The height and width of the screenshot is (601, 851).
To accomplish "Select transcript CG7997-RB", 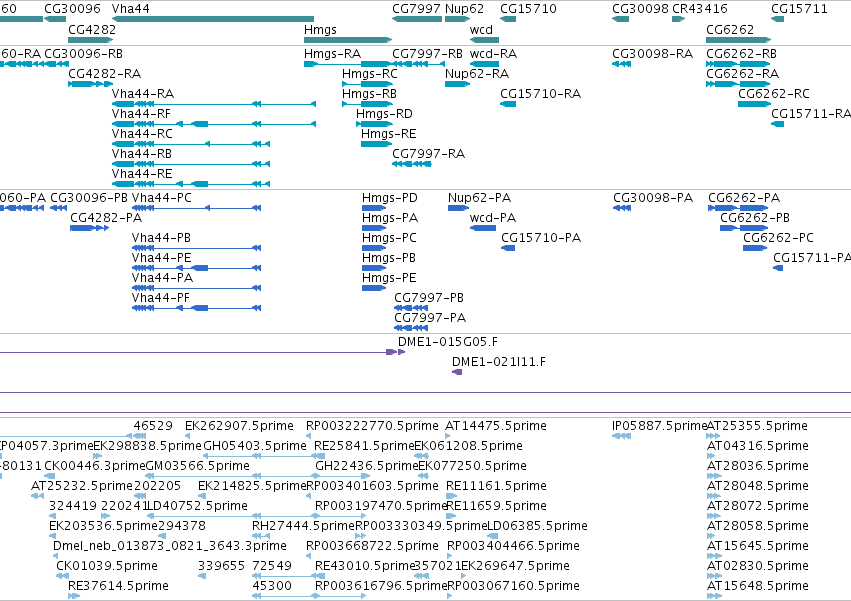I will 419,64.
